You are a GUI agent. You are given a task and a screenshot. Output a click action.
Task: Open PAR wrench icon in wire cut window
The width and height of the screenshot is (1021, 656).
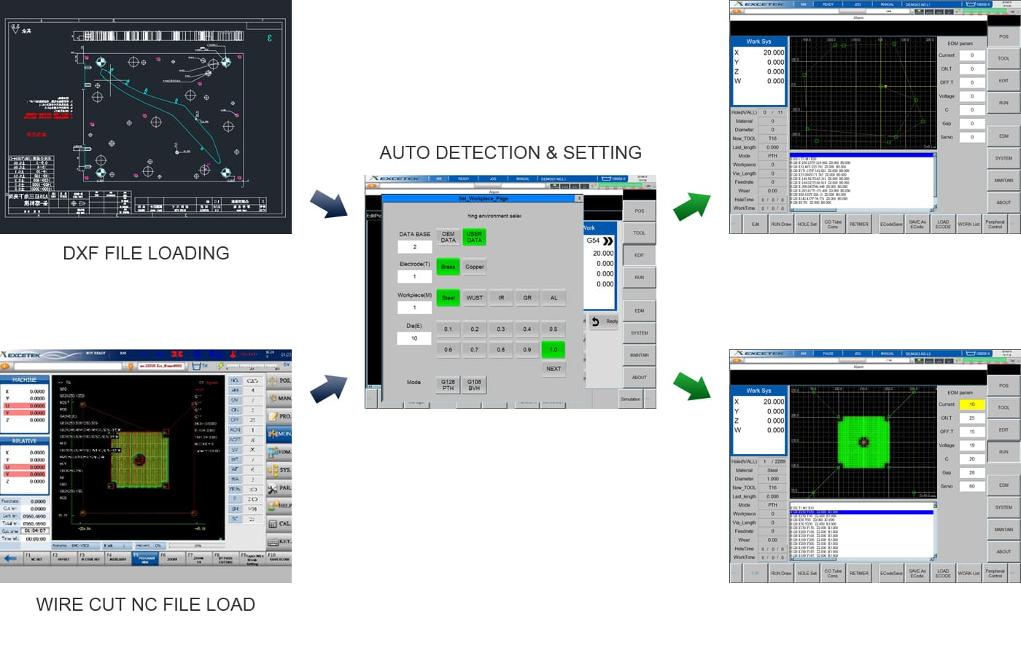pos(279,488)
